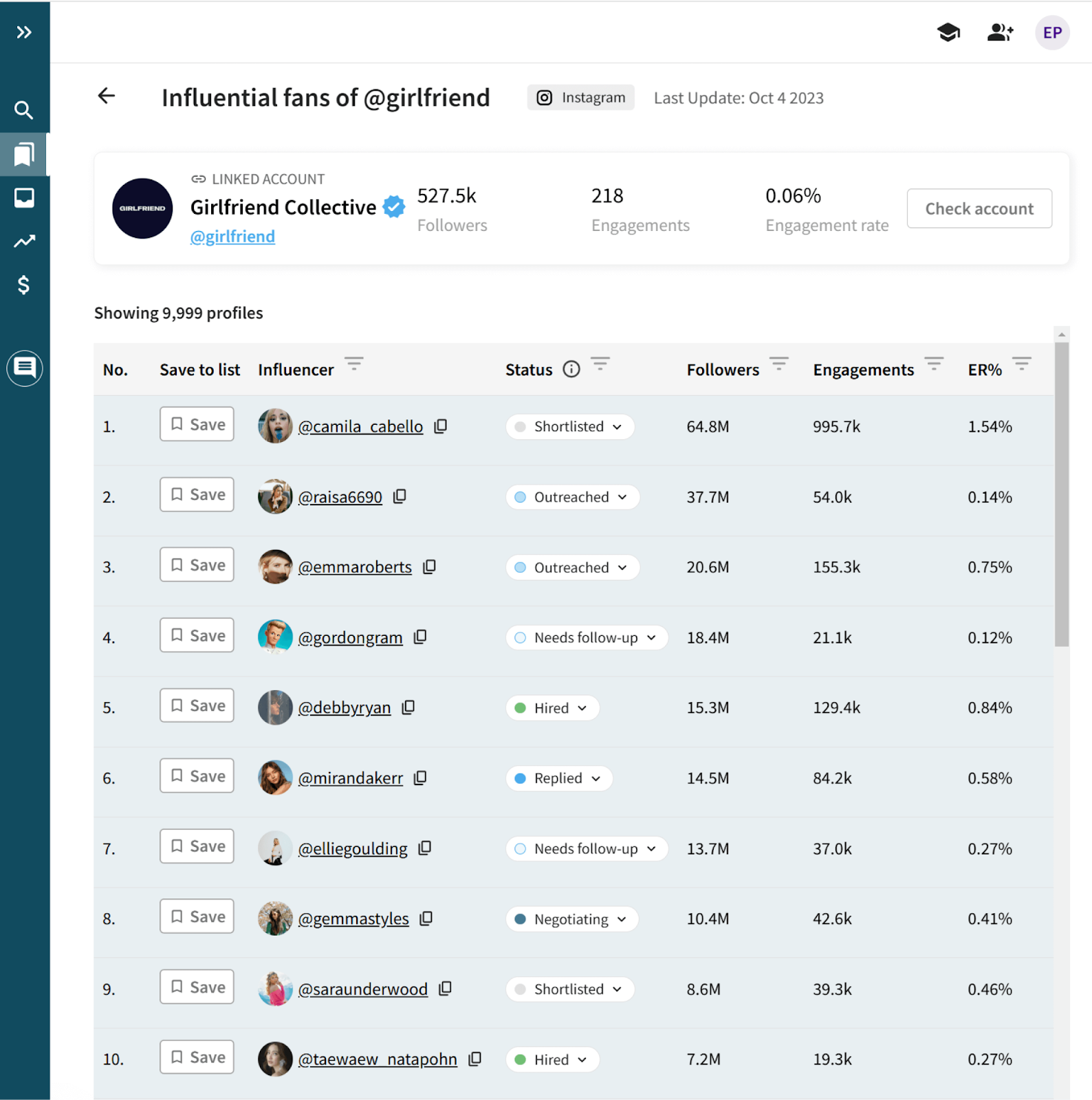Open the Engagements column filter icon

tap(934, 364)
